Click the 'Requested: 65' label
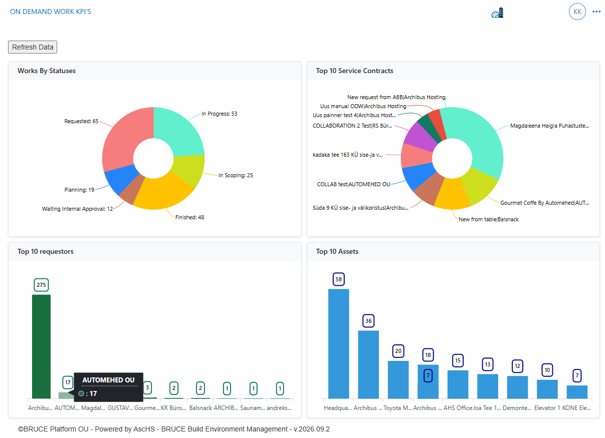Viewport: 605px width, 438px height. click(81, 121)
